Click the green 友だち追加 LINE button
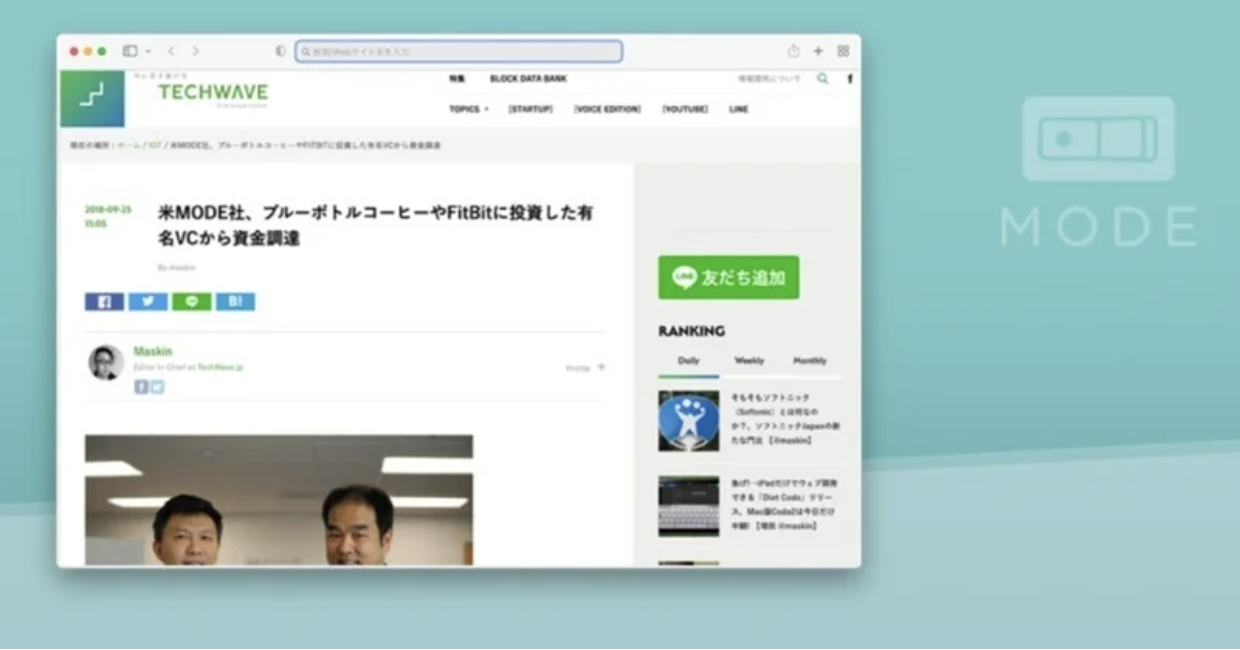The width and height of the screenshot is (1240, 650). 728,278
